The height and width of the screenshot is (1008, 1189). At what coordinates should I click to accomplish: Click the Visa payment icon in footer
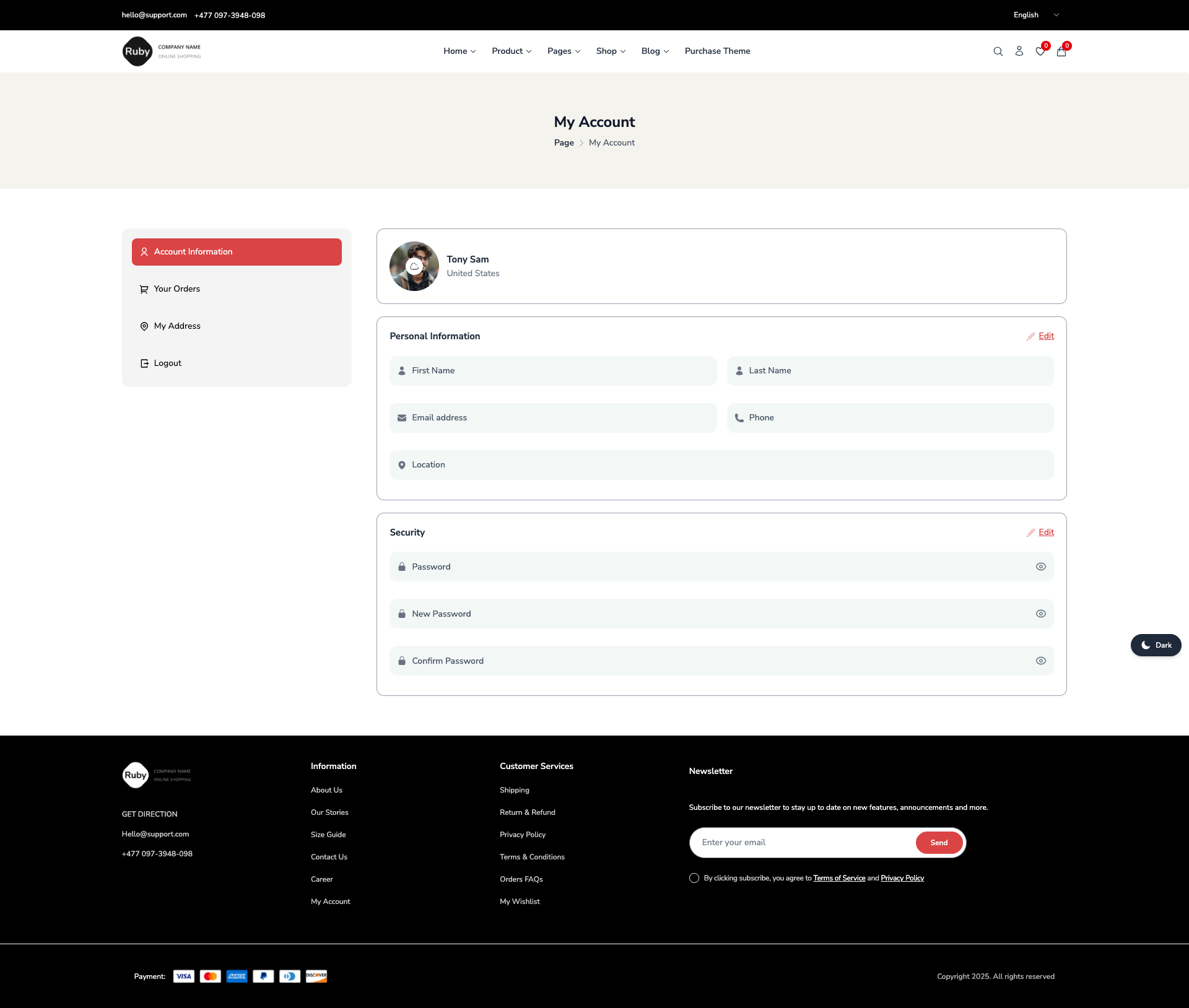tap(183, 976)
